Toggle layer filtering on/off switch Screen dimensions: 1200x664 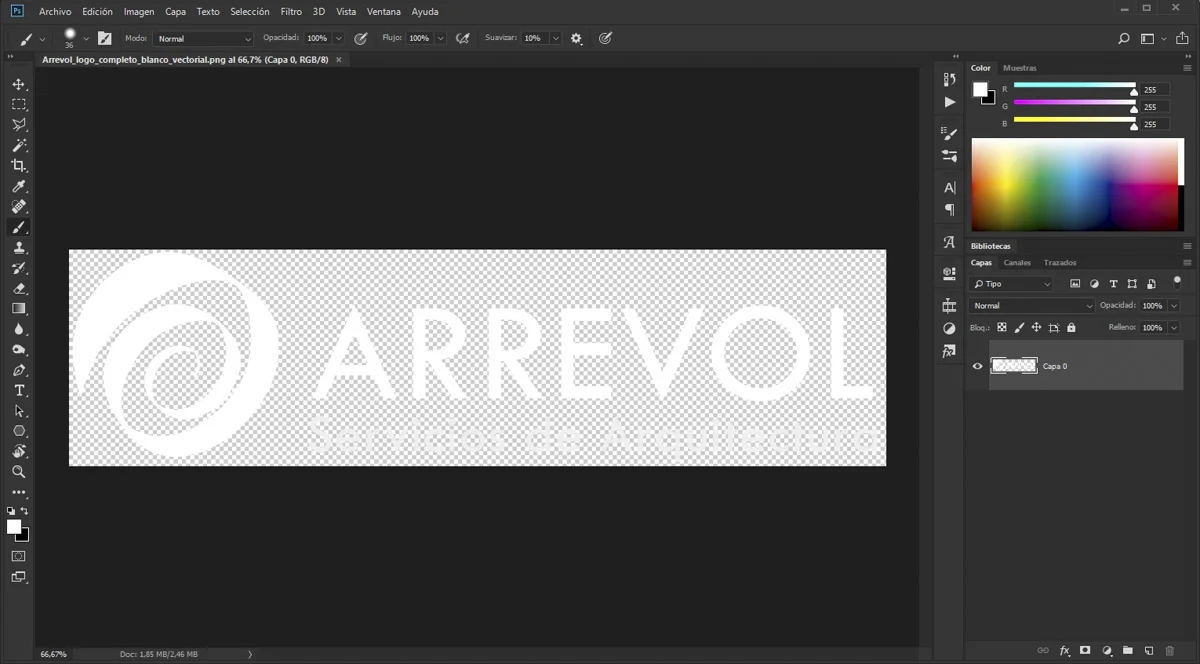click(1177, 281)
